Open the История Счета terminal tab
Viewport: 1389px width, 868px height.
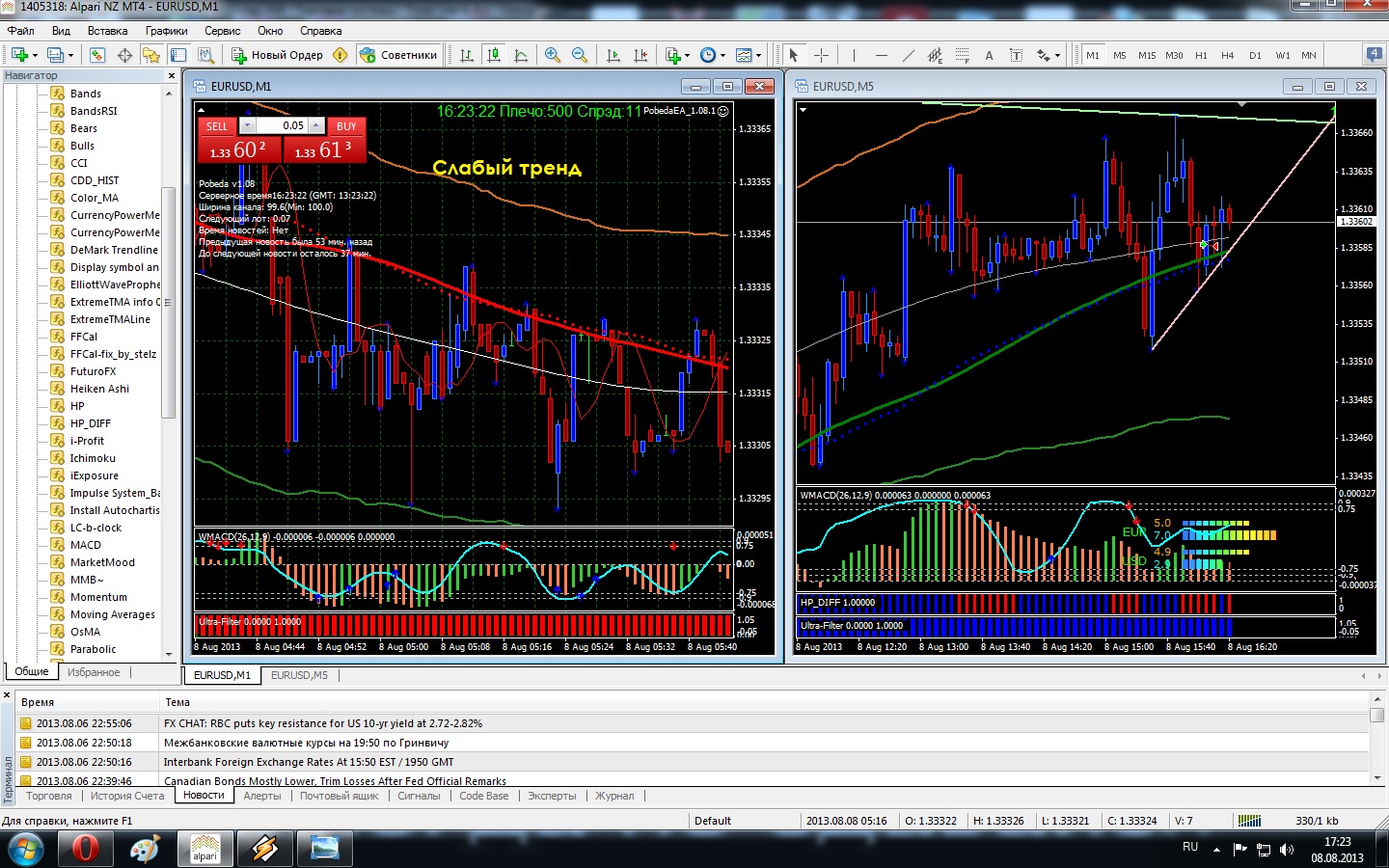coord(127,796)
